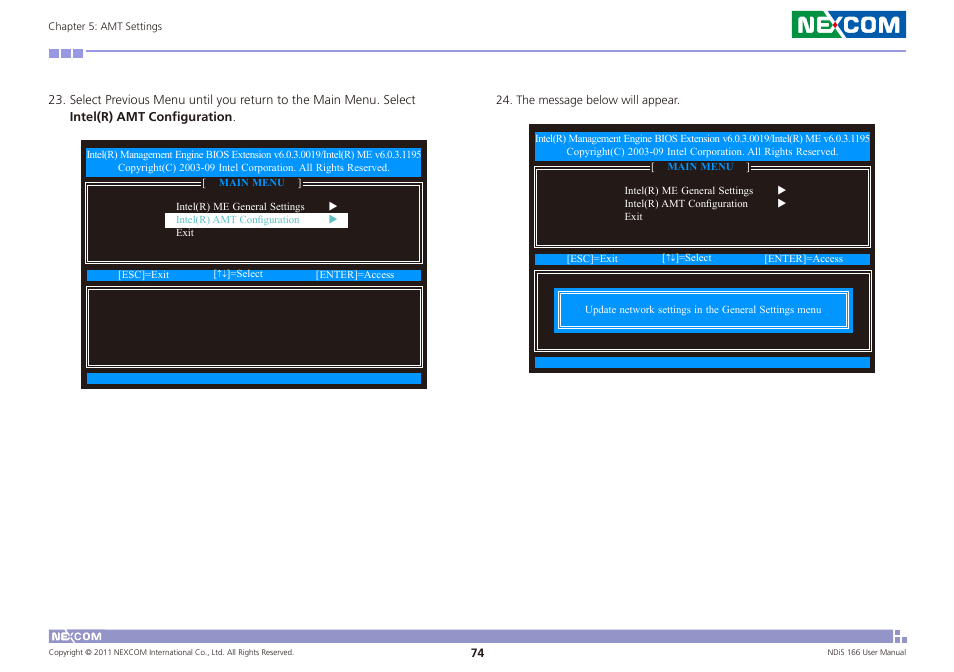
Task: Click the NEXCOM logo in the top-right header
Action: (848, 24)
